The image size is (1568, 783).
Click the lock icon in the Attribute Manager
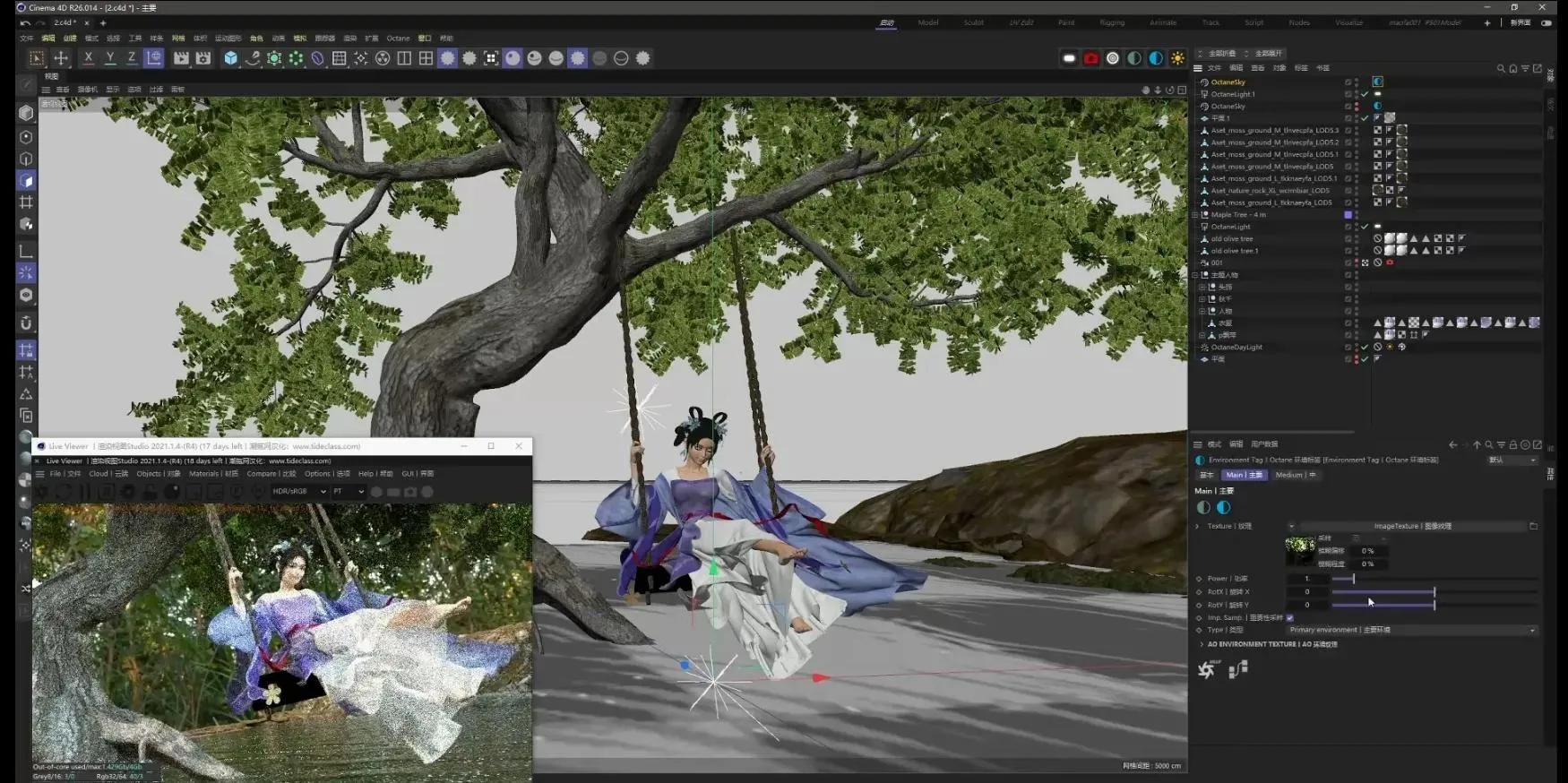[x=1513, y=444]
